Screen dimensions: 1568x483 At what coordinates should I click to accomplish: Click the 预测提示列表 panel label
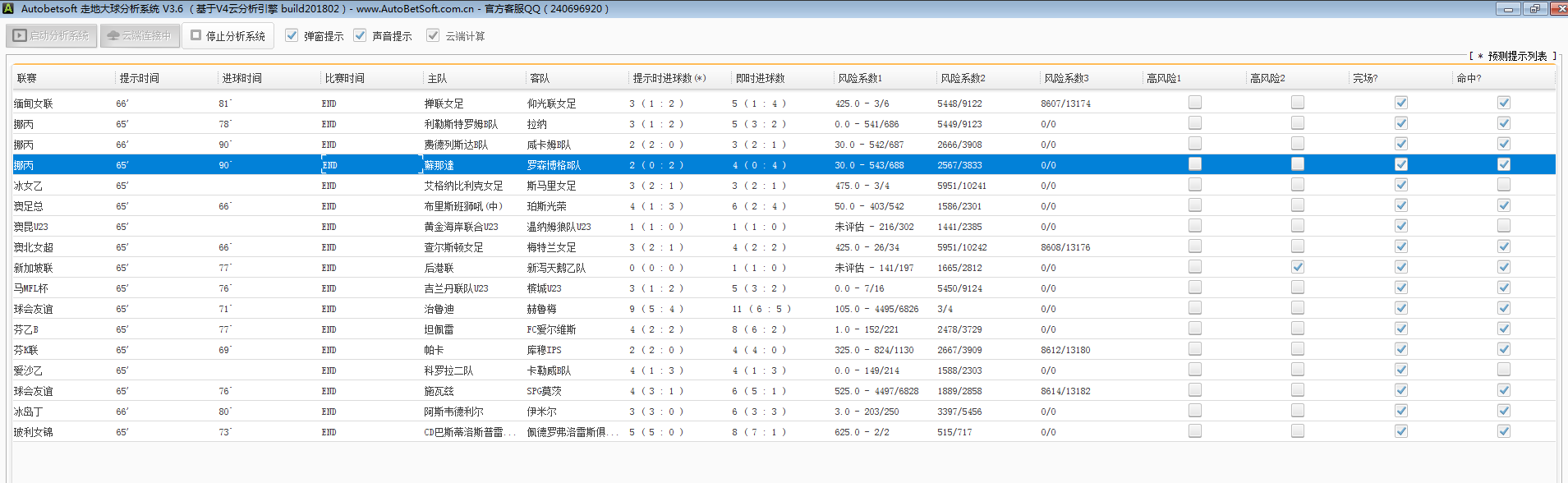pyautogui.click(x=1516, y=56)
